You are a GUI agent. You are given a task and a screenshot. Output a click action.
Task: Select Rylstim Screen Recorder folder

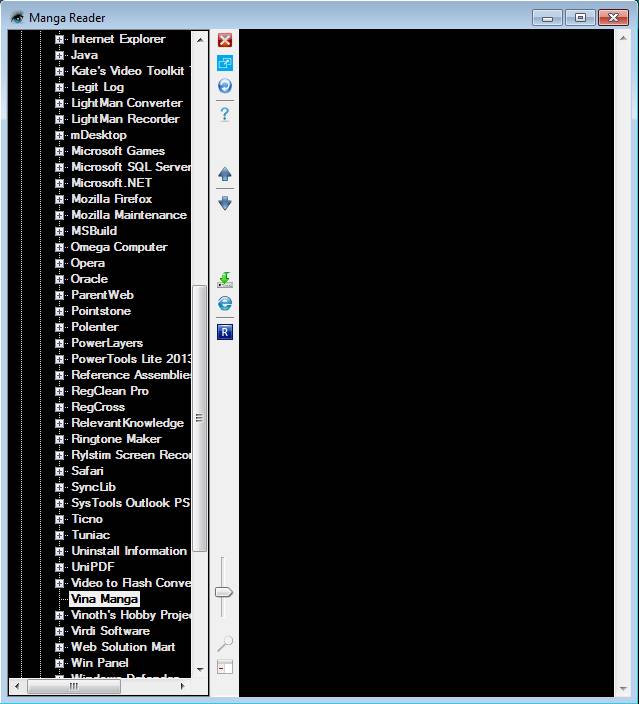130,455
